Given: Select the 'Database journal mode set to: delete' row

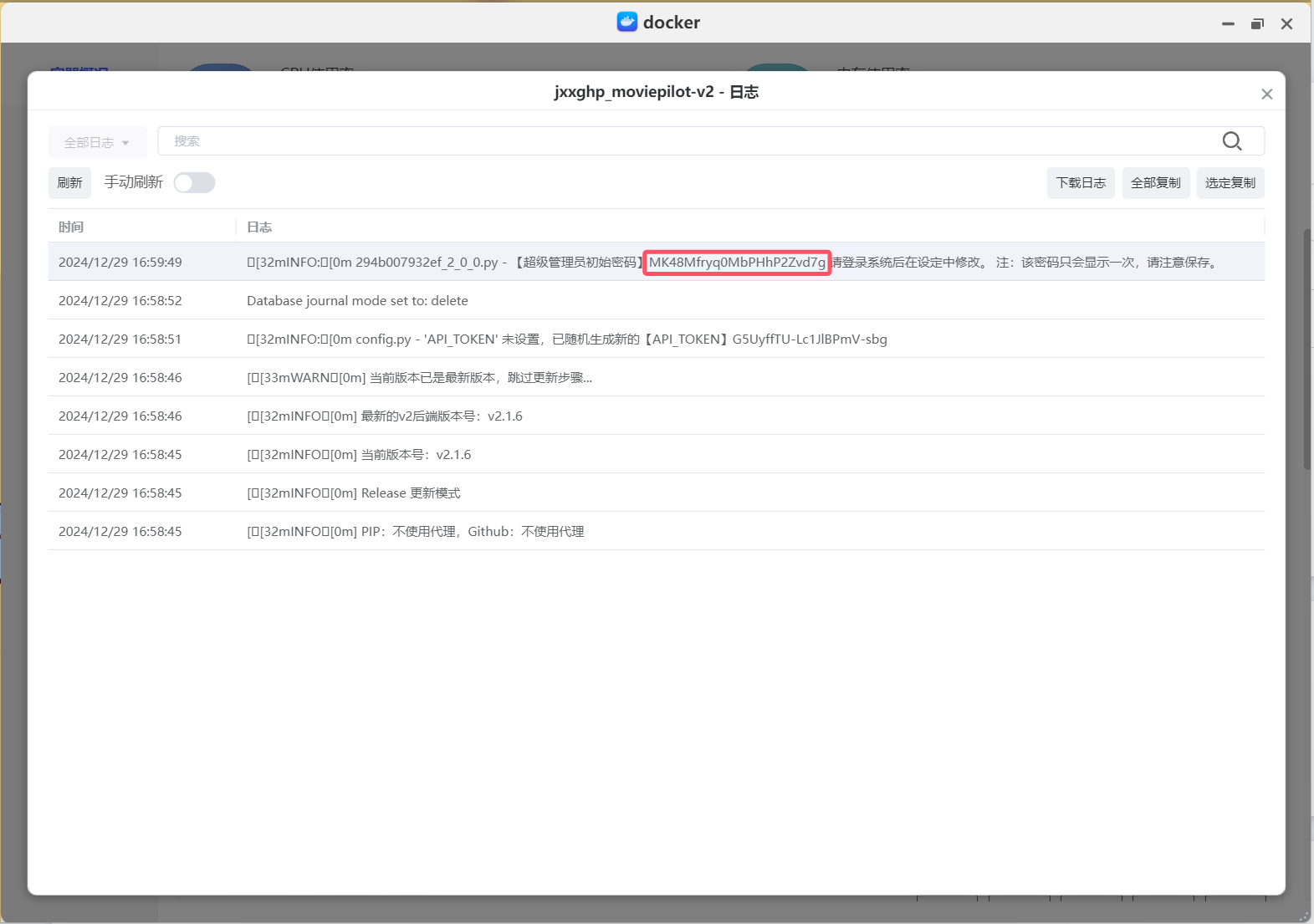Looking at the screenshot, I should [x=656, y=300].
